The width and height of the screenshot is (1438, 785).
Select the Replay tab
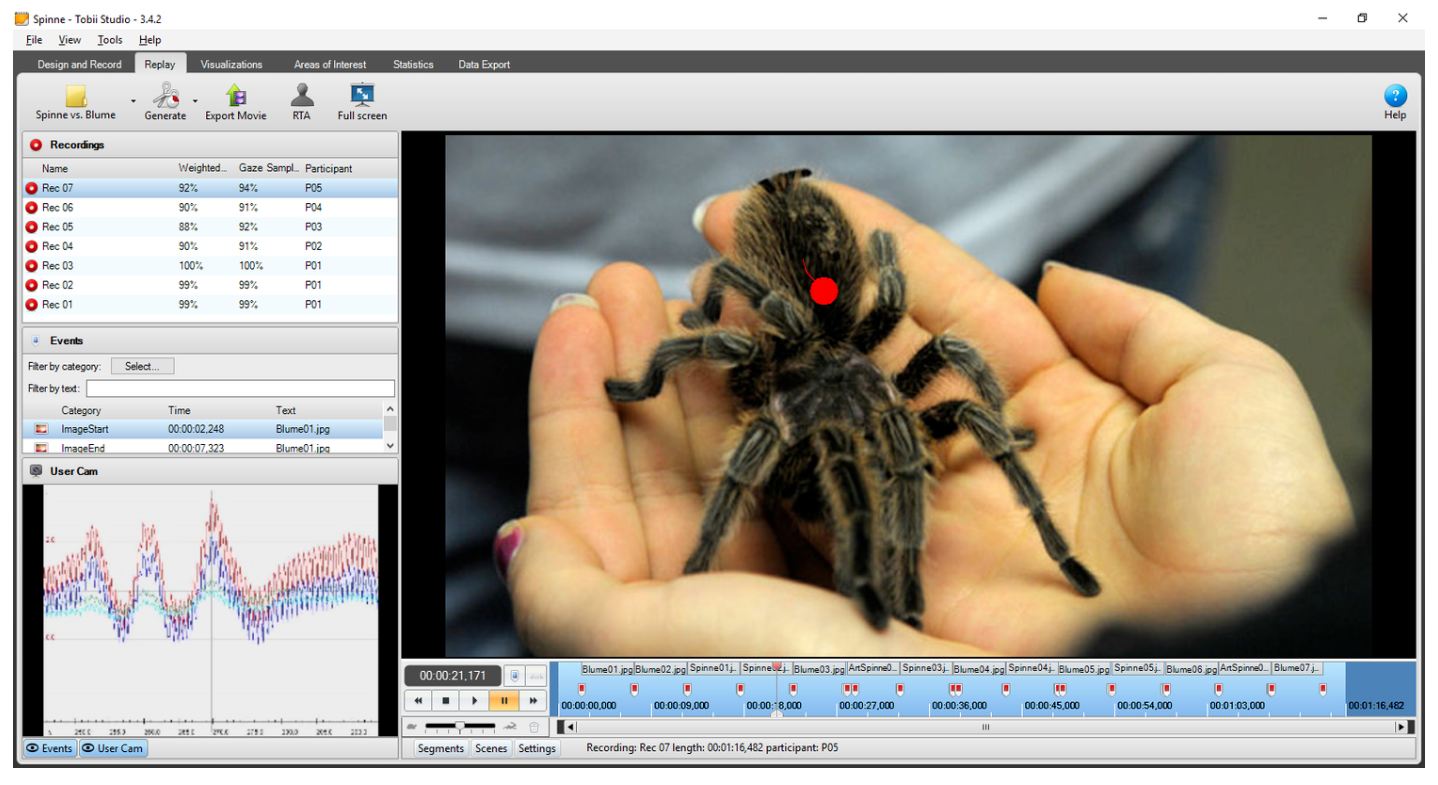click(x=160, y=64)
